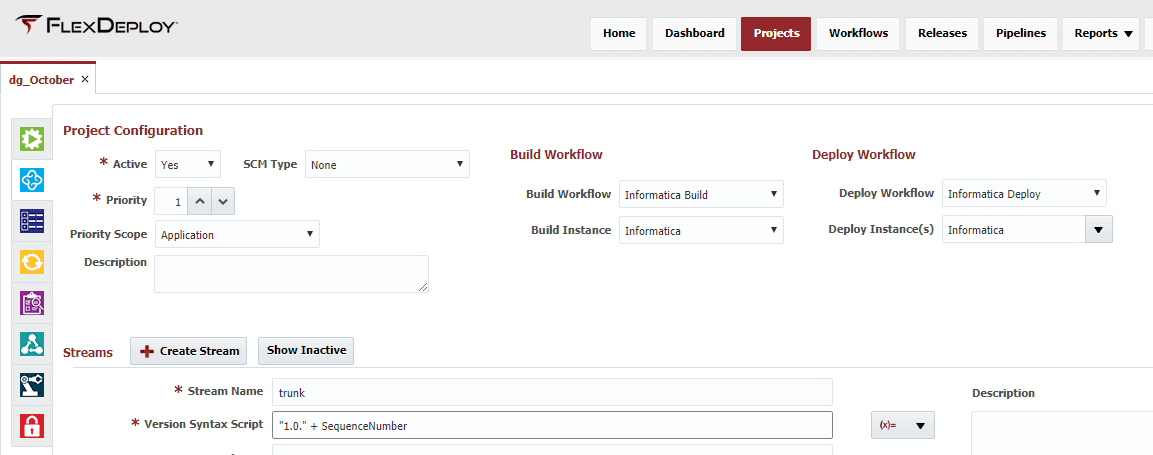
Task: Click the Project Configuration heading
Action: 133,131
